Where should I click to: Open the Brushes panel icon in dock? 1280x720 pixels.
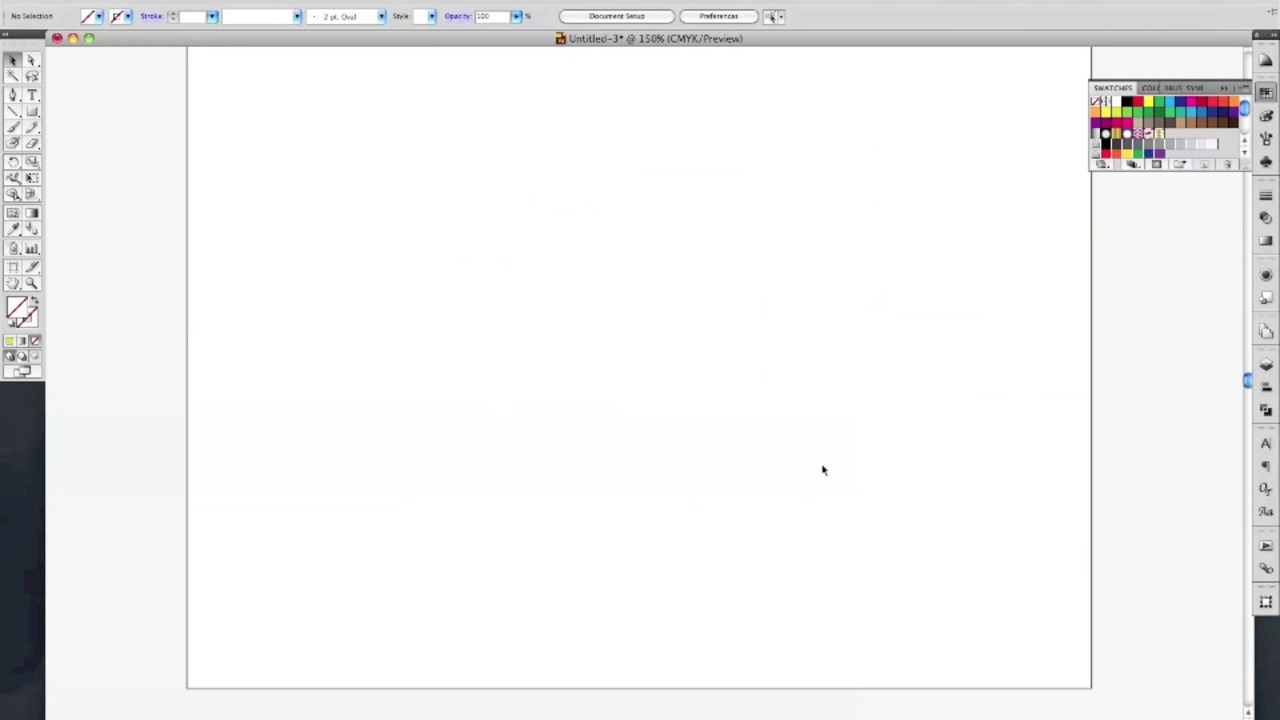click(1266, 138)
